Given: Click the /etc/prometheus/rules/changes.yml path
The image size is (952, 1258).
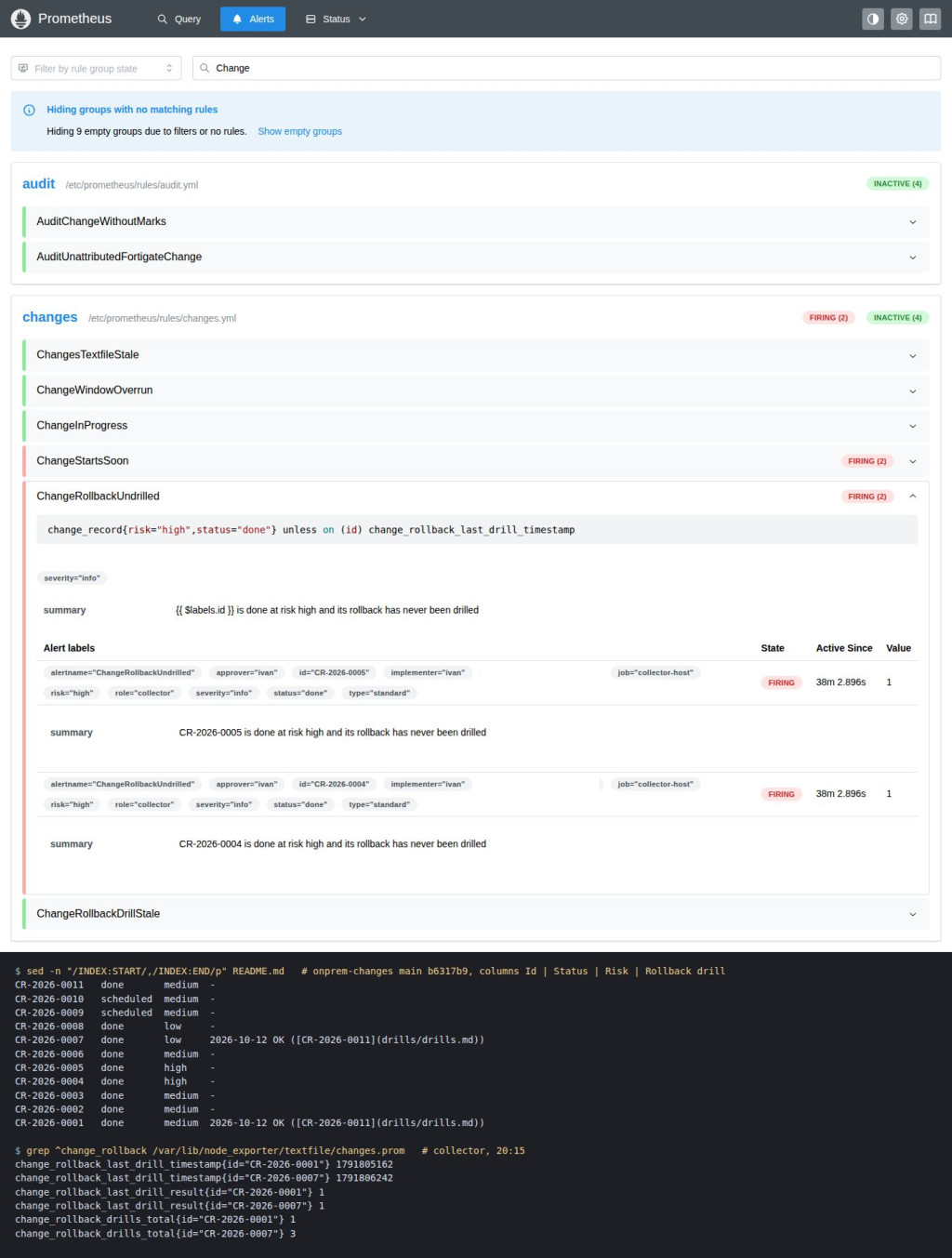Looking at the screenshot, I should [x=162, y=318].
